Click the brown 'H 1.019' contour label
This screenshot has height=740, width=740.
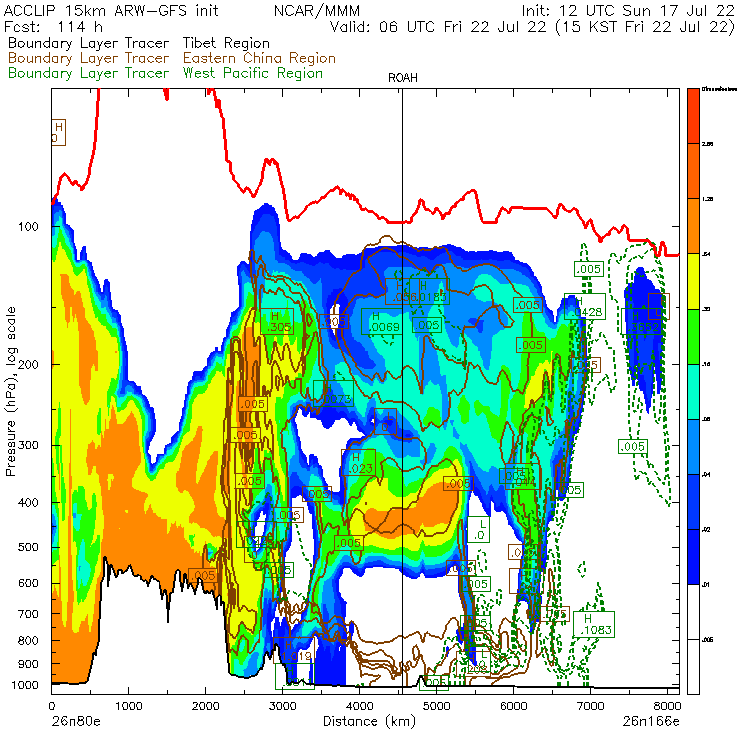(294, 650)
